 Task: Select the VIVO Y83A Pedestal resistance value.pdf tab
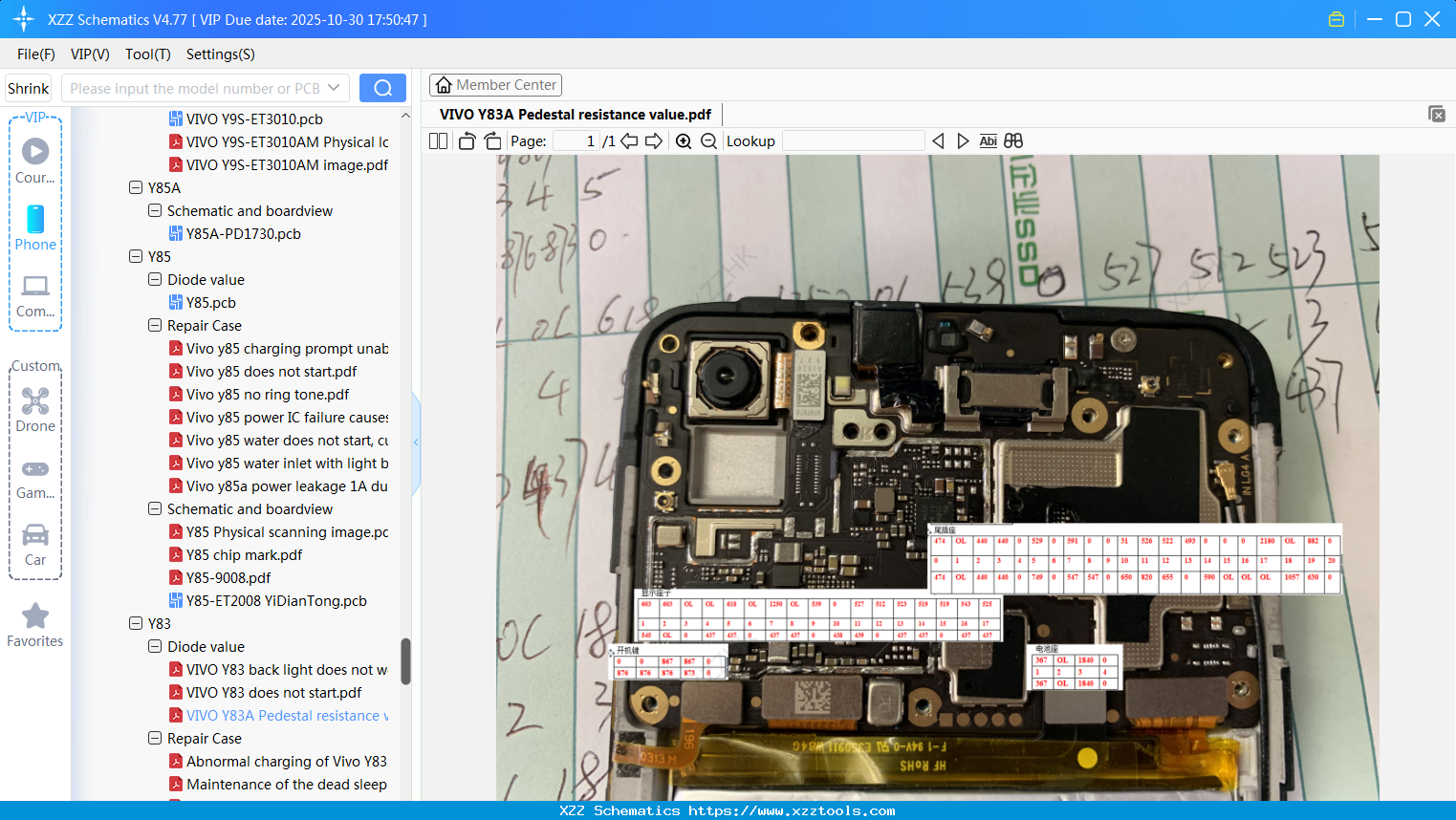[576, 115]
